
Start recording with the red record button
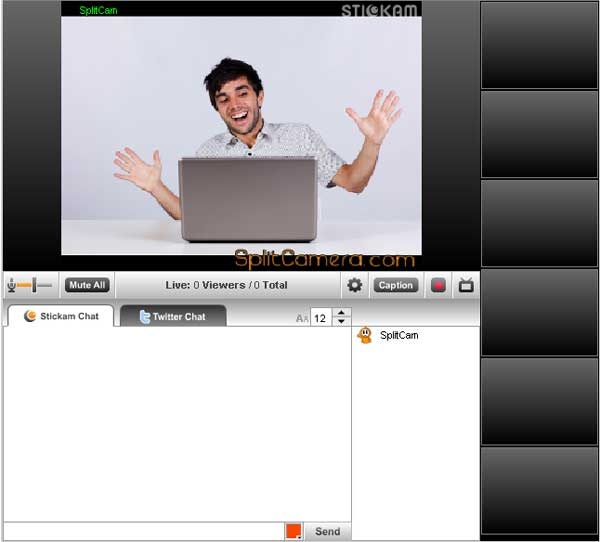point(438,285)
